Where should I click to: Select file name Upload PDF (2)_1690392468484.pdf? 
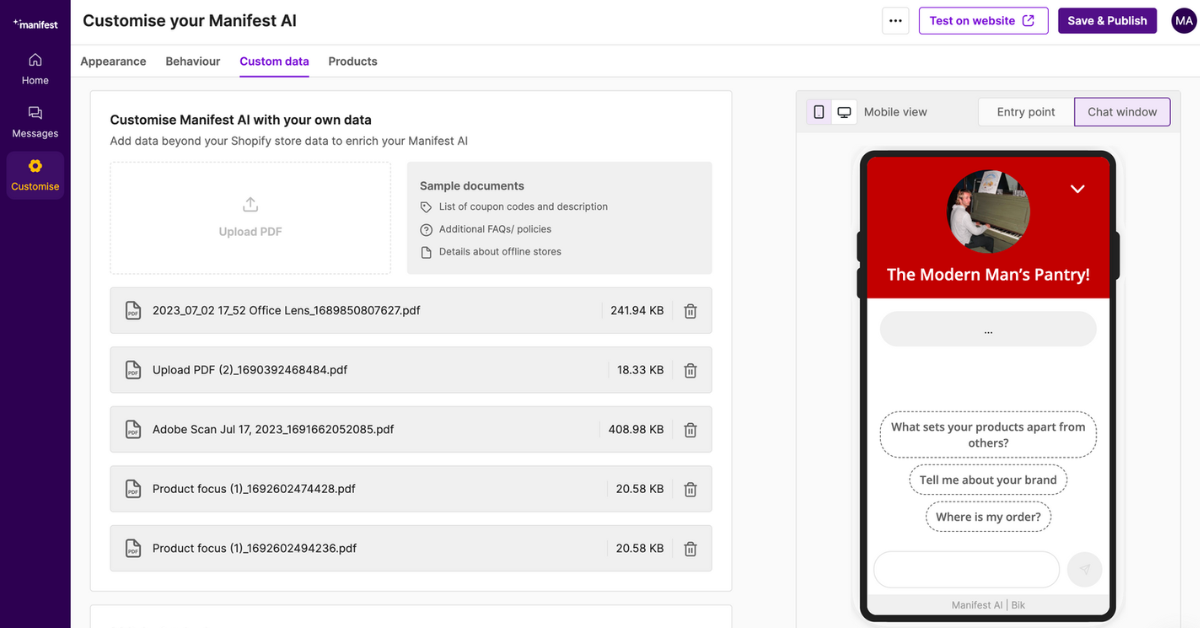[x=250, y=370]
